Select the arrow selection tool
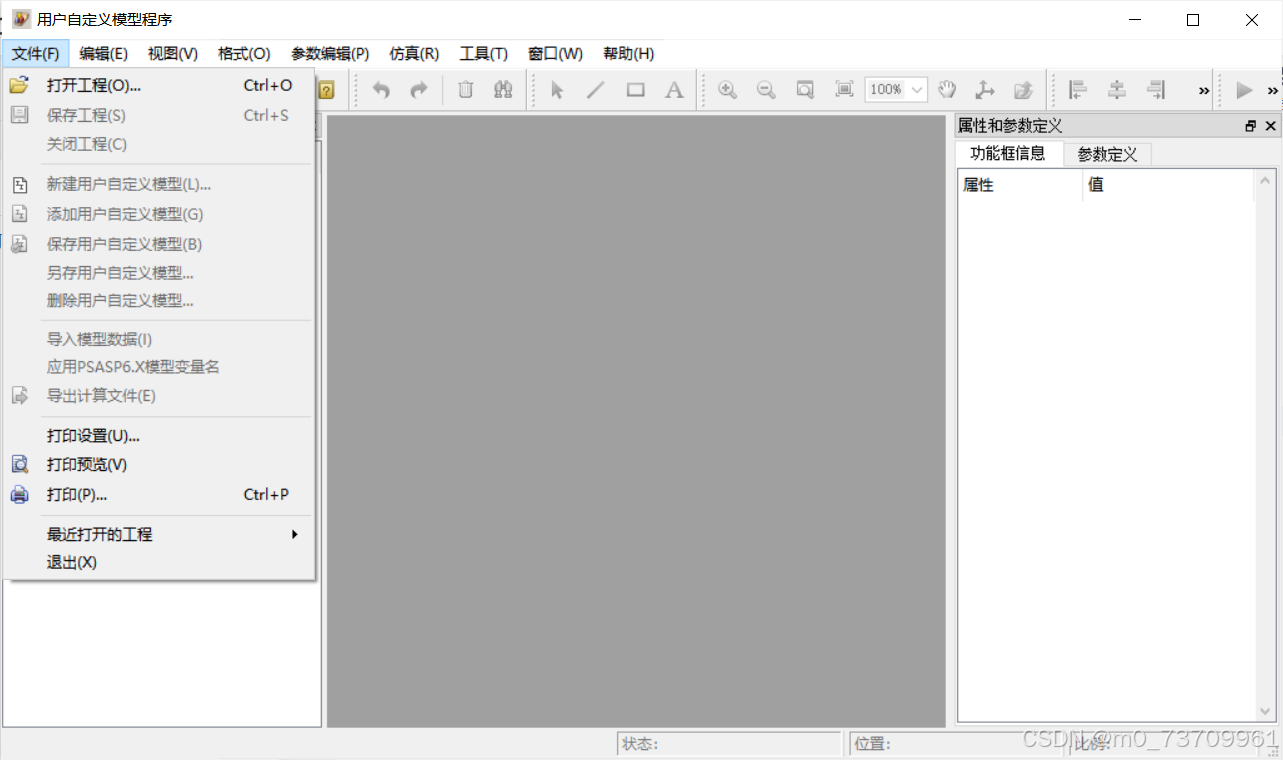 pyautogui.click(x=556, y=89)
